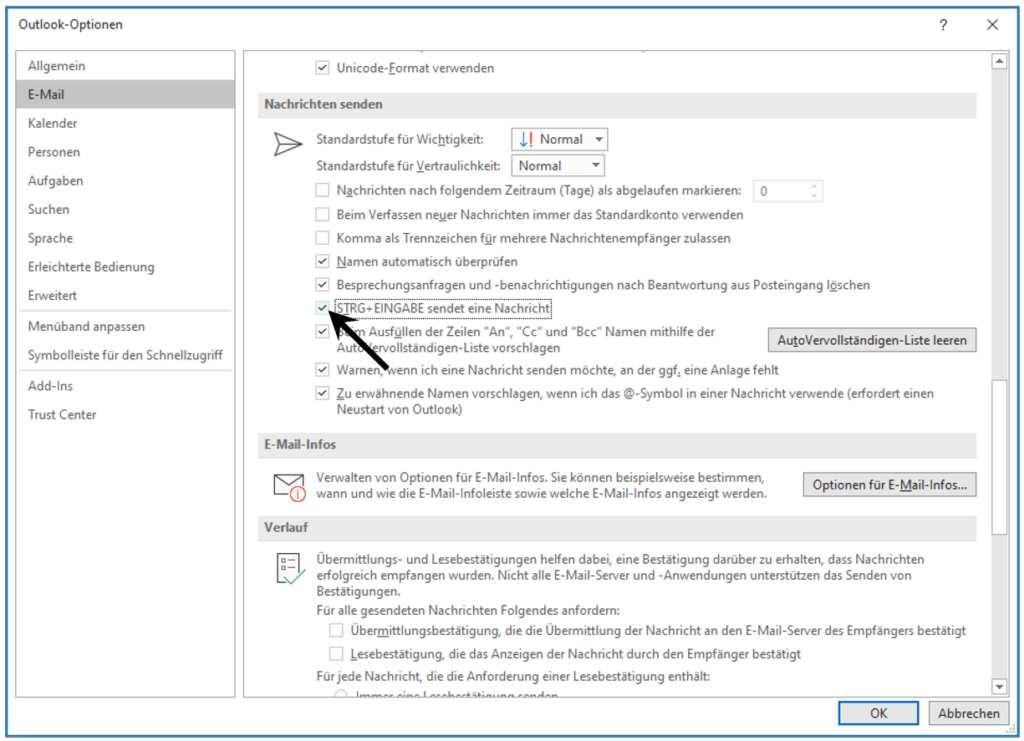Open Symbolleiste für den Schnellzugriff category
Image resolution: width=1024 pixels, height=741 pixels.
tap(125, 355)
